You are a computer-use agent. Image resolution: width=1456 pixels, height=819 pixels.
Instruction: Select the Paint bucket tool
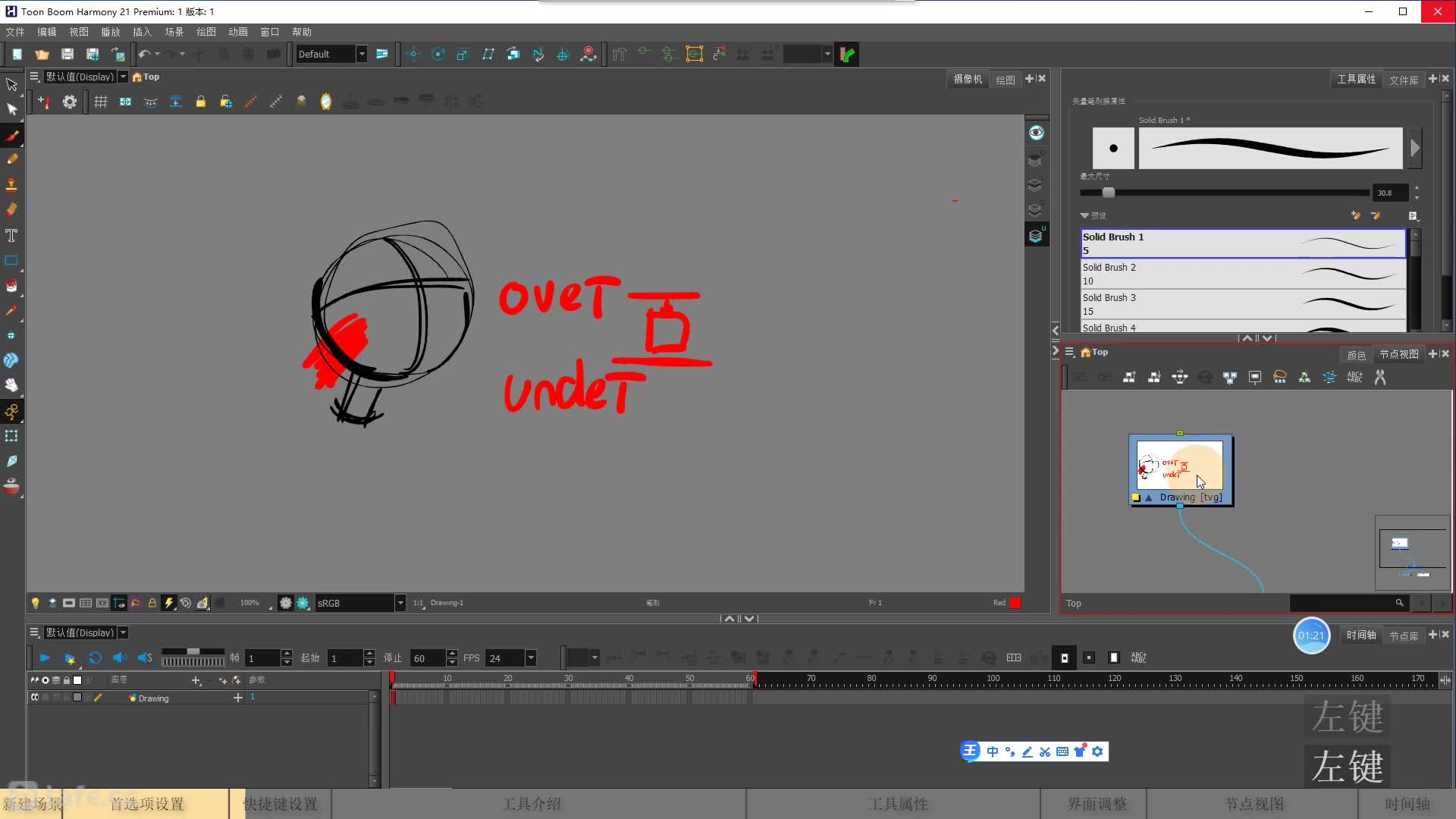point(11,286)
